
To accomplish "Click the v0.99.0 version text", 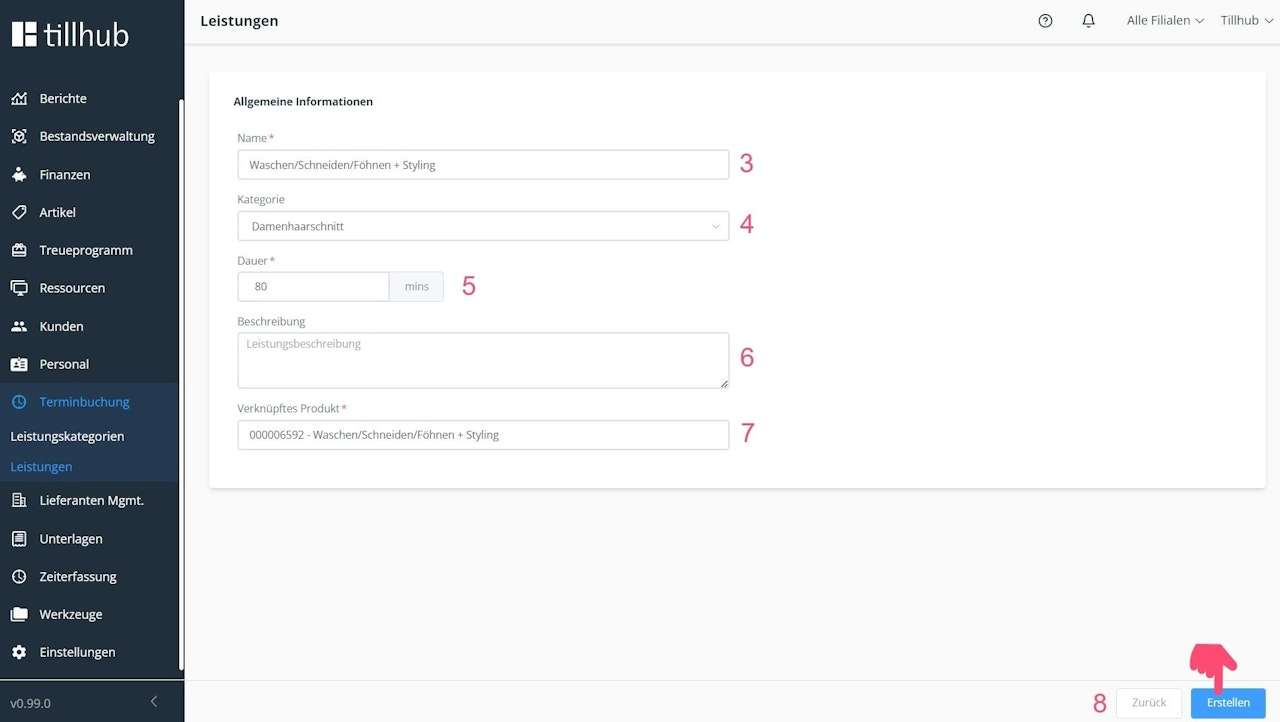I will coord(30,703).
